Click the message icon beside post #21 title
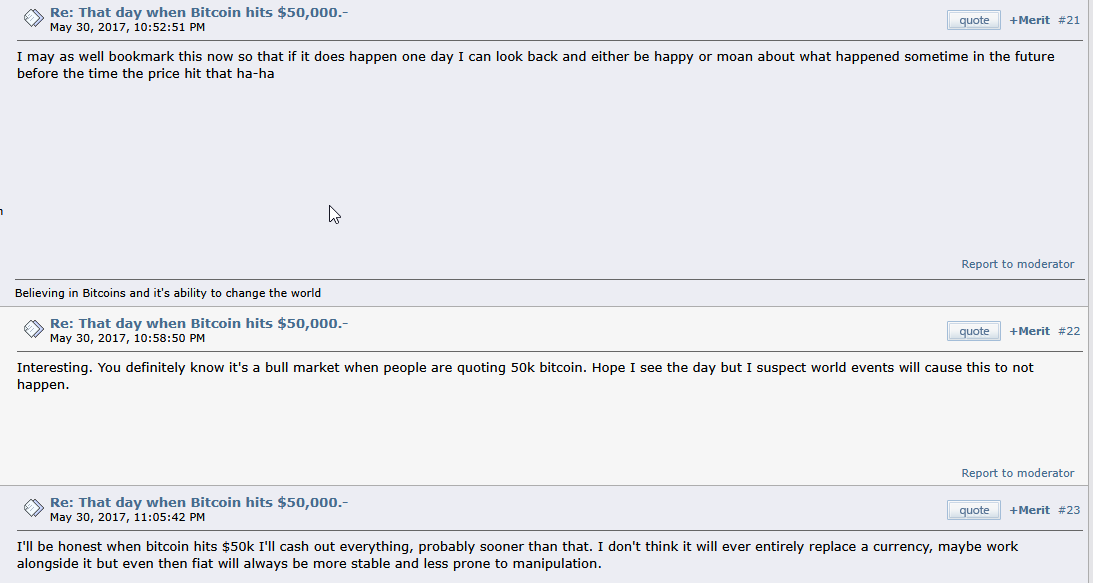Image resolution: width=1093 pixels, height=583 pixels. pos(33,18)
